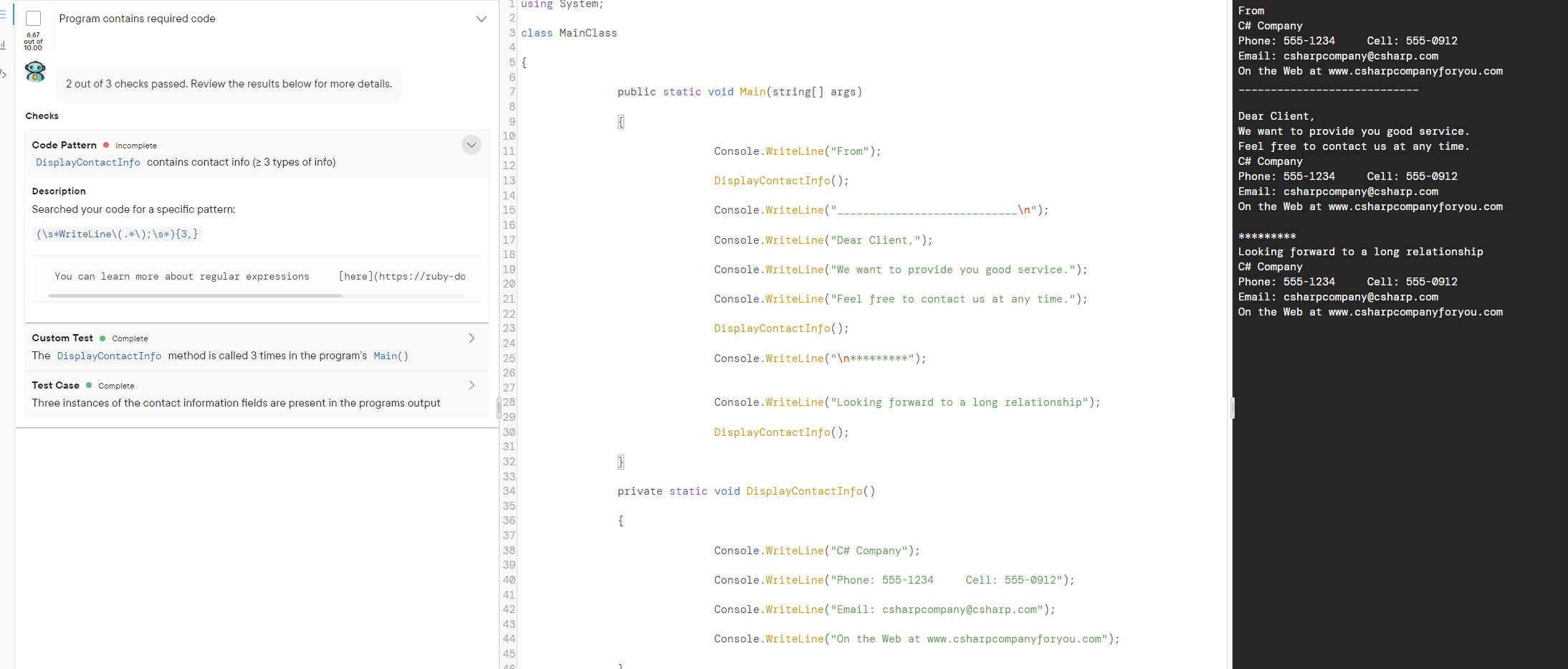1568x669 pixels.
Task: Collapse the Code Pattern check details
Action: [472, 145]
